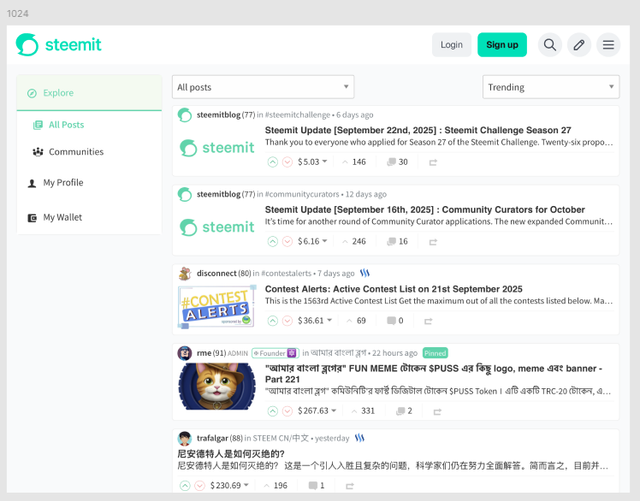Upvote the Contest Alerts post
The width and height of the screenshot is (640, 501).
tap(272, 321)
